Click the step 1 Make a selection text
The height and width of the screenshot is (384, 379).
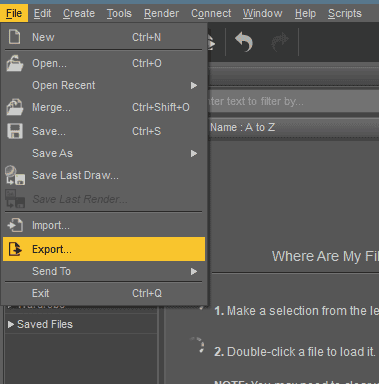(x=296, y=311)
